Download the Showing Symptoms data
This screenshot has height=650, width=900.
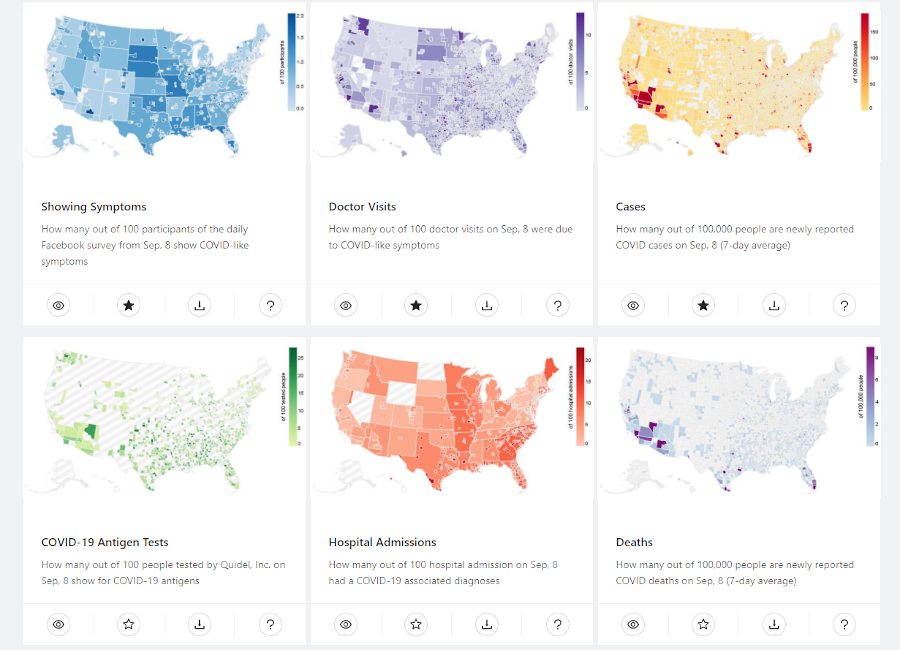[200, 305]
